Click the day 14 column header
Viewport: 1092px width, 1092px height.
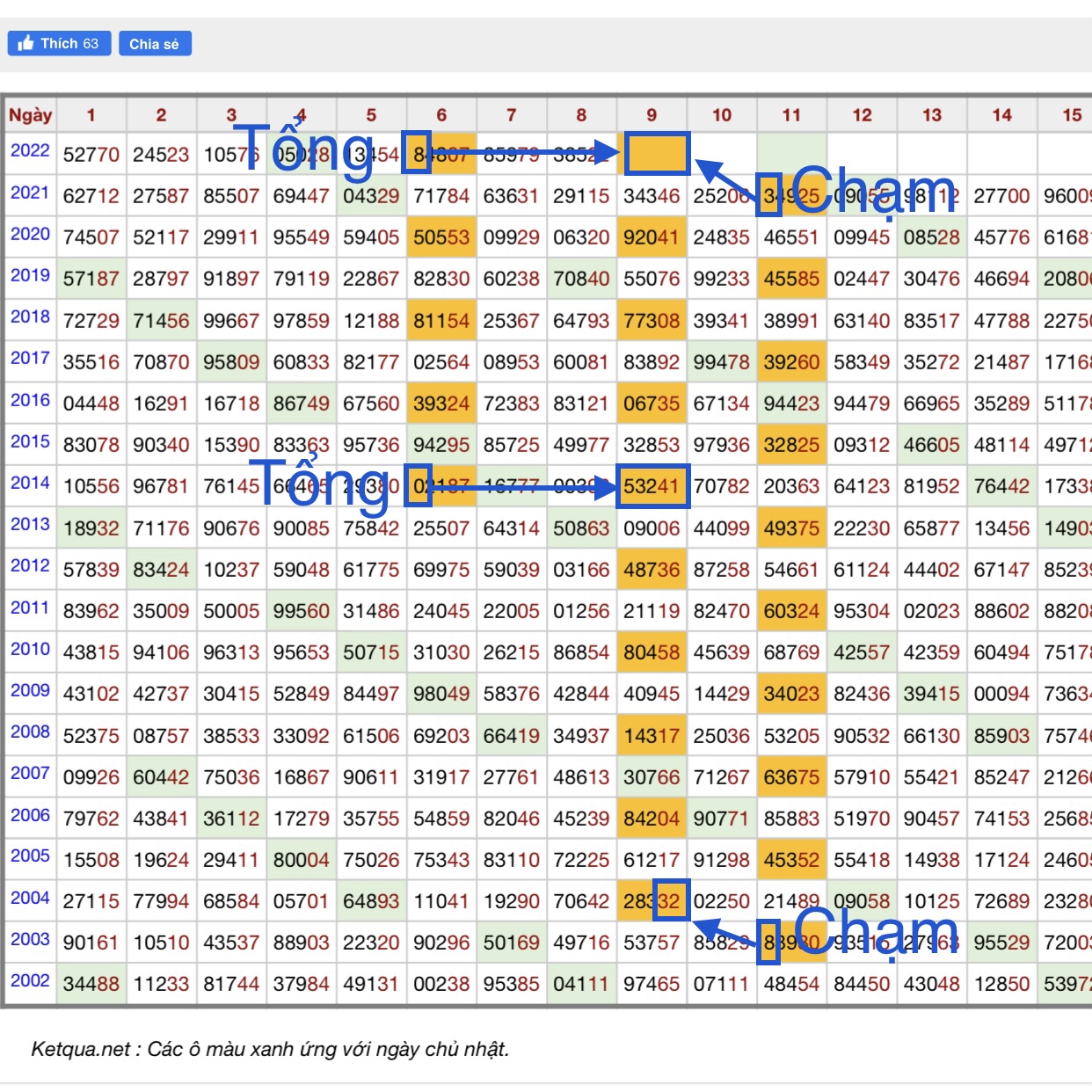point(1001,115)
